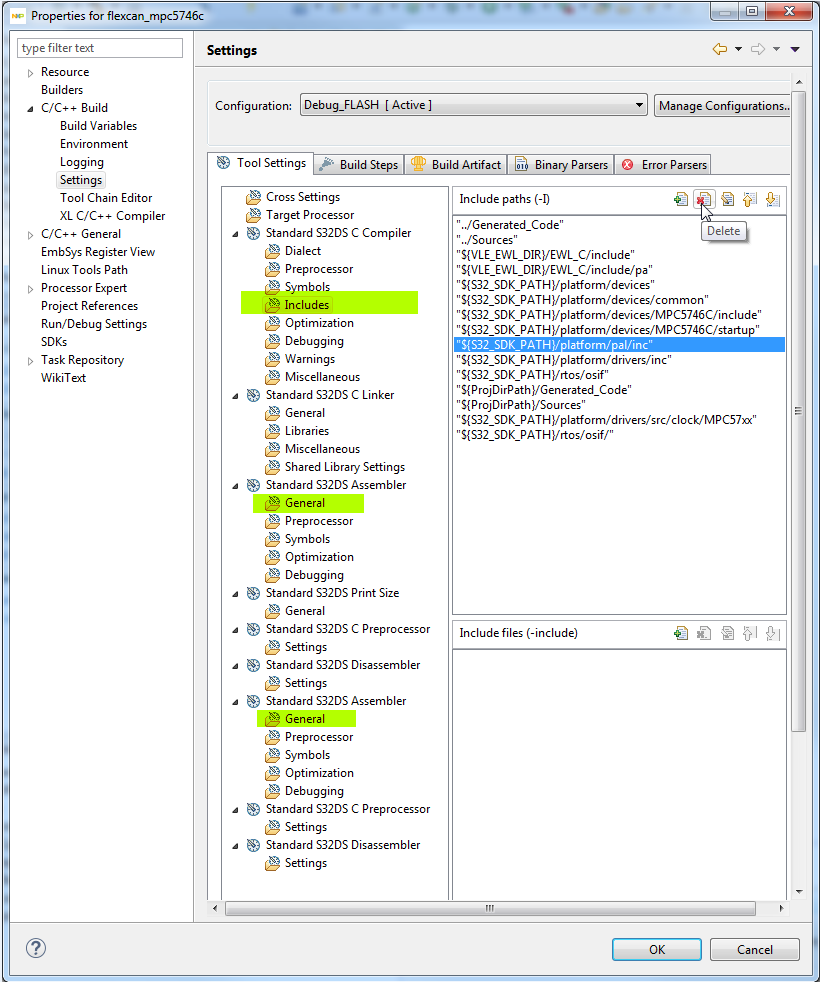Switch to Build Artifact tab

[455, 165]
